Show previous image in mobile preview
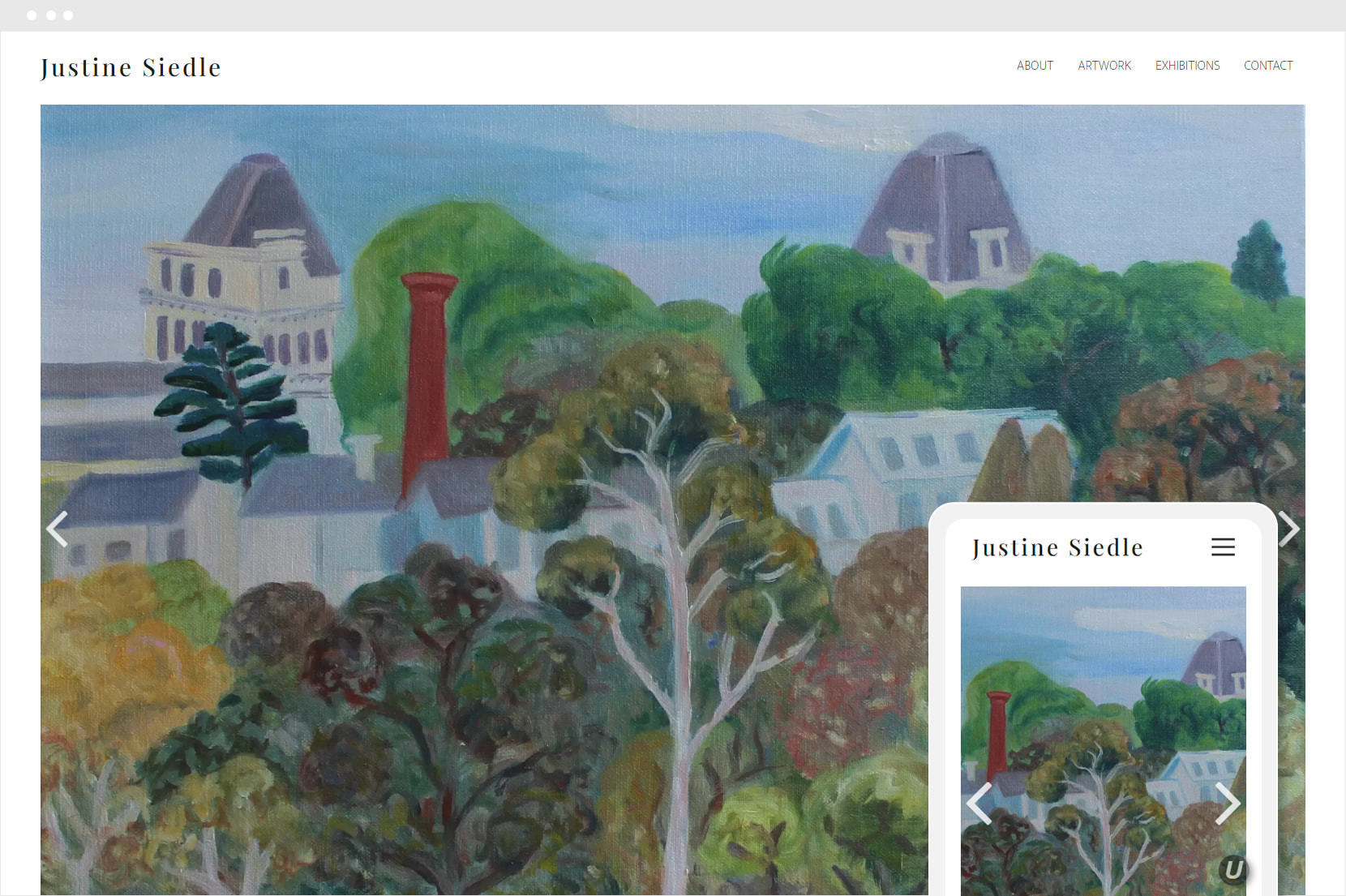 coord(979,803)
